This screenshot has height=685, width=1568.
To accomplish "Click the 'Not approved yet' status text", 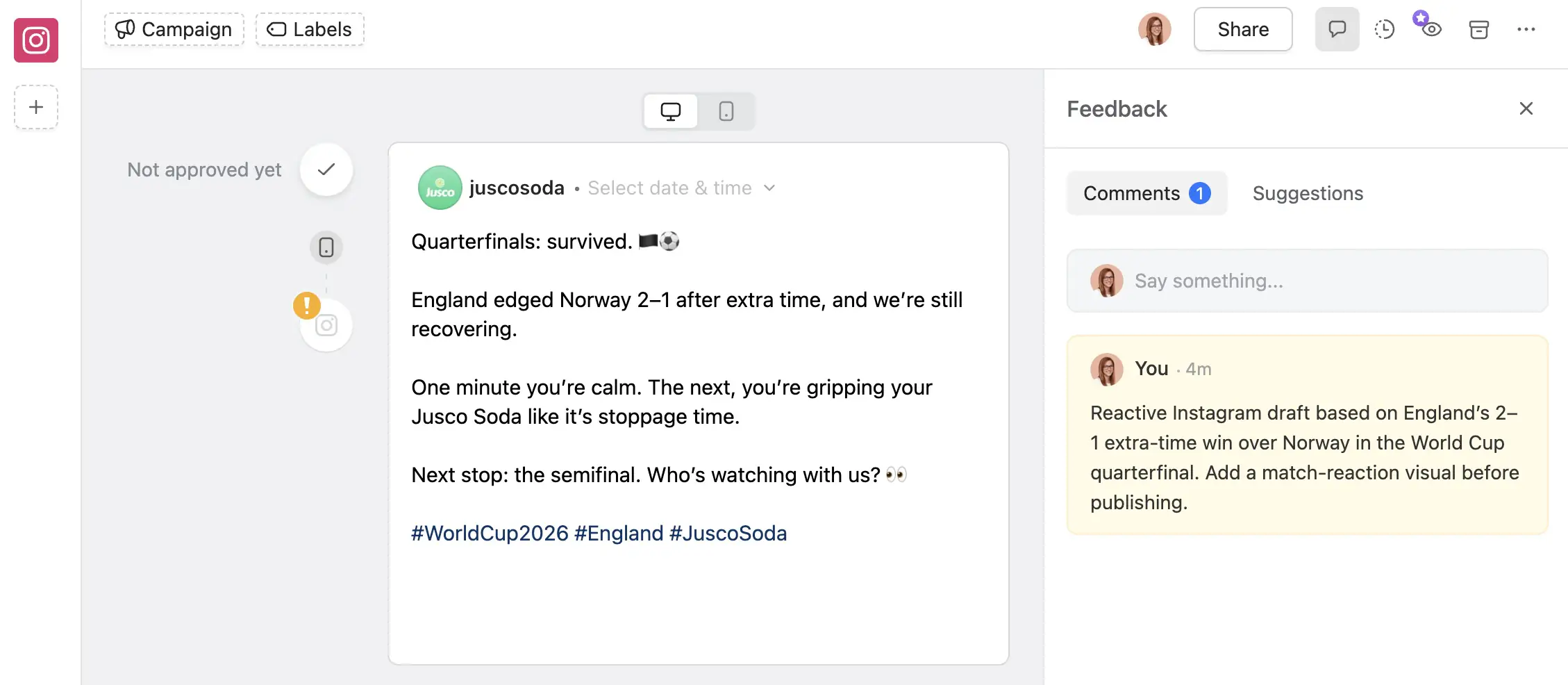I will click(204, 170).
